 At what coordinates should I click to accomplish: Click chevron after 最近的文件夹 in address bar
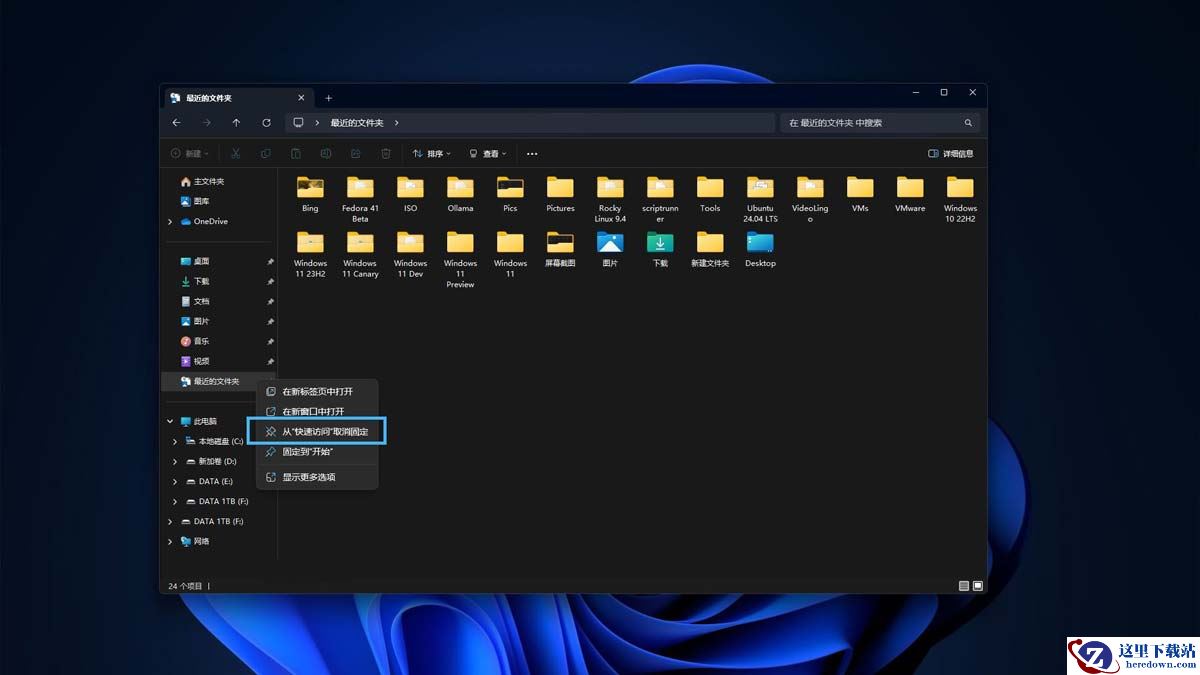[x=397, y=123]
